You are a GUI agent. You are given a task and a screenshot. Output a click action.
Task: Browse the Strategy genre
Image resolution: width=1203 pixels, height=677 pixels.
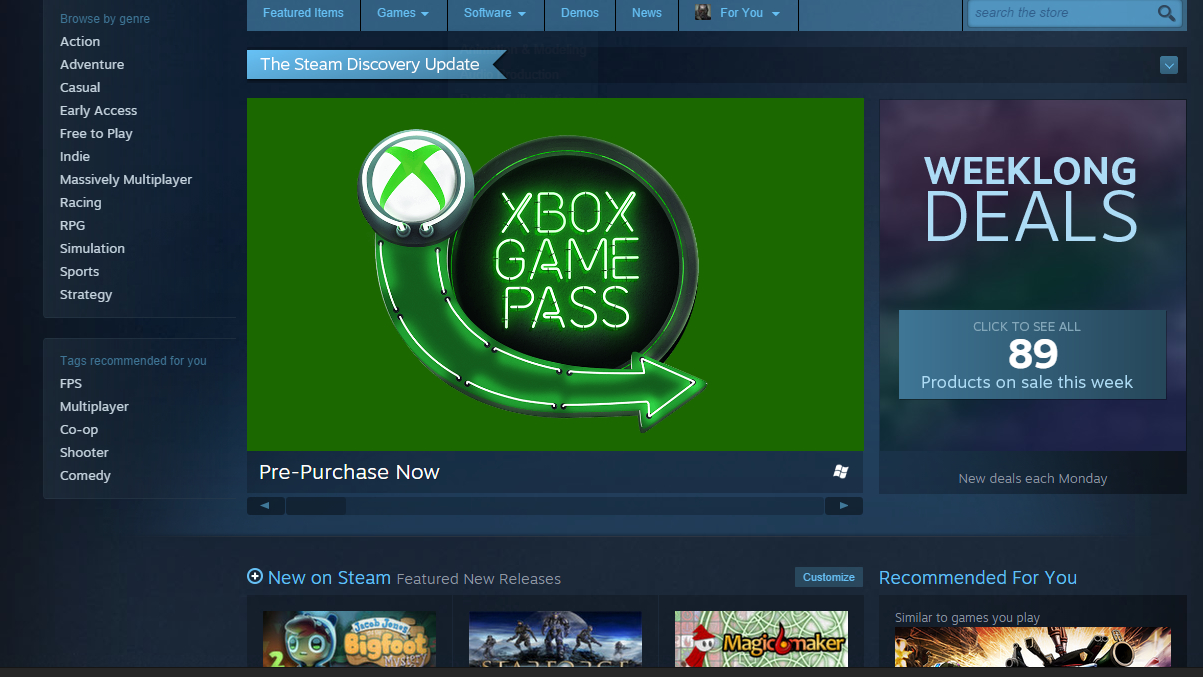pyautogui.click(x=86, y=294)
